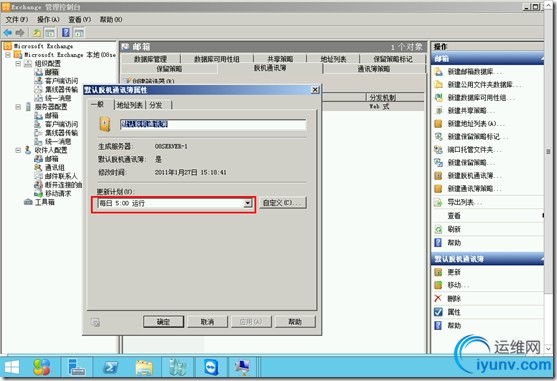Click 移动... action icon
The width and height of the screenshot is (557, 381).
438,285
